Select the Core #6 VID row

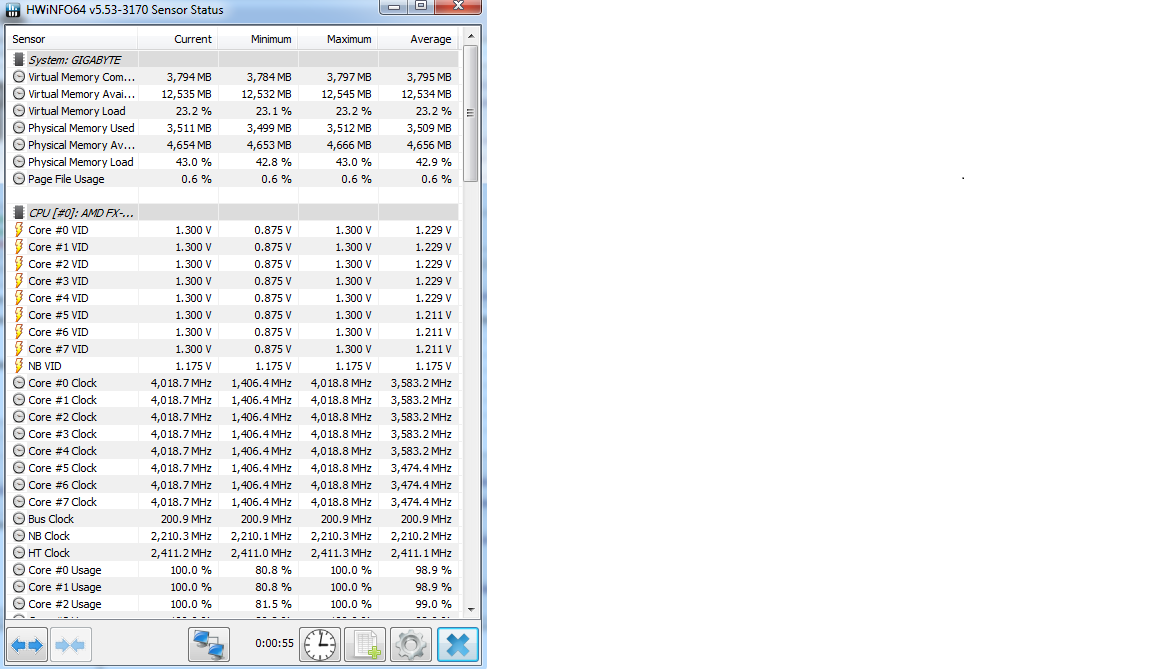(233, 331)
